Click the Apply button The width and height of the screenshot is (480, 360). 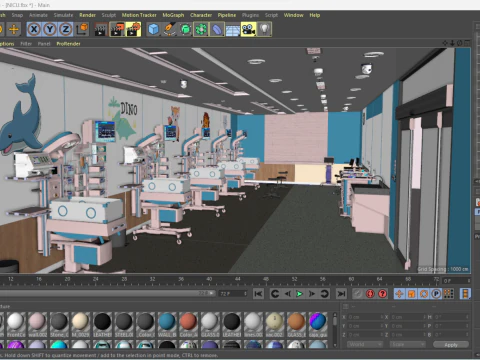(451, 345)
